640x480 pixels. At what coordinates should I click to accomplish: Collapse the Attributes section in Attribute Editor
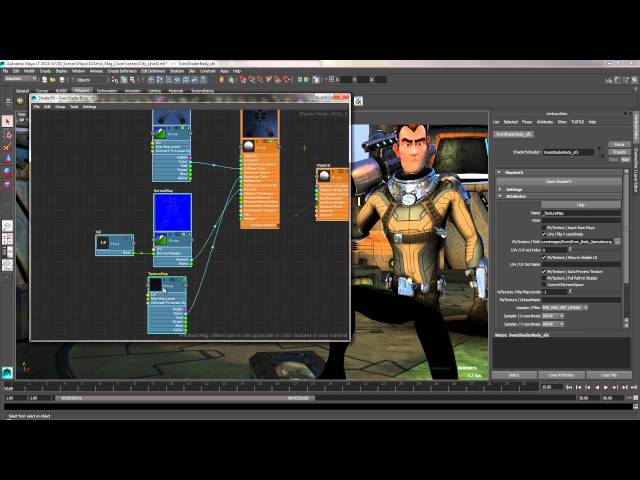coord(500,196)
